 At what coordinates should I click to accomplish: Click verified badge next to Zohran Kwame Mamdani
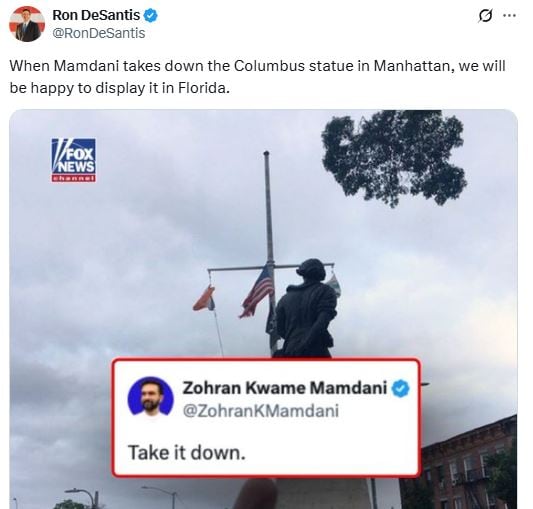click(x=401, y=388)
